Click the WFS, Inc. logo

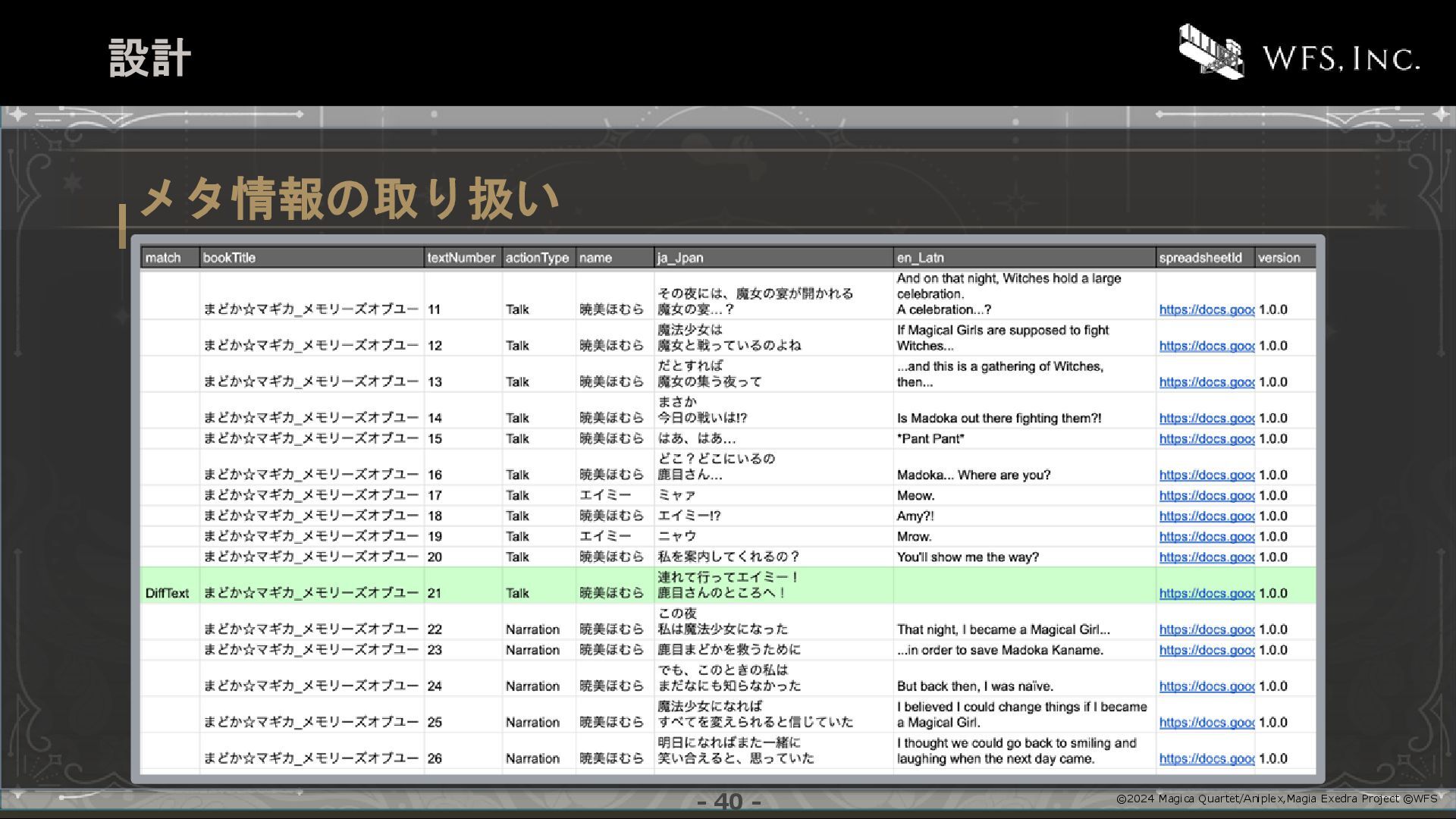1298,52
